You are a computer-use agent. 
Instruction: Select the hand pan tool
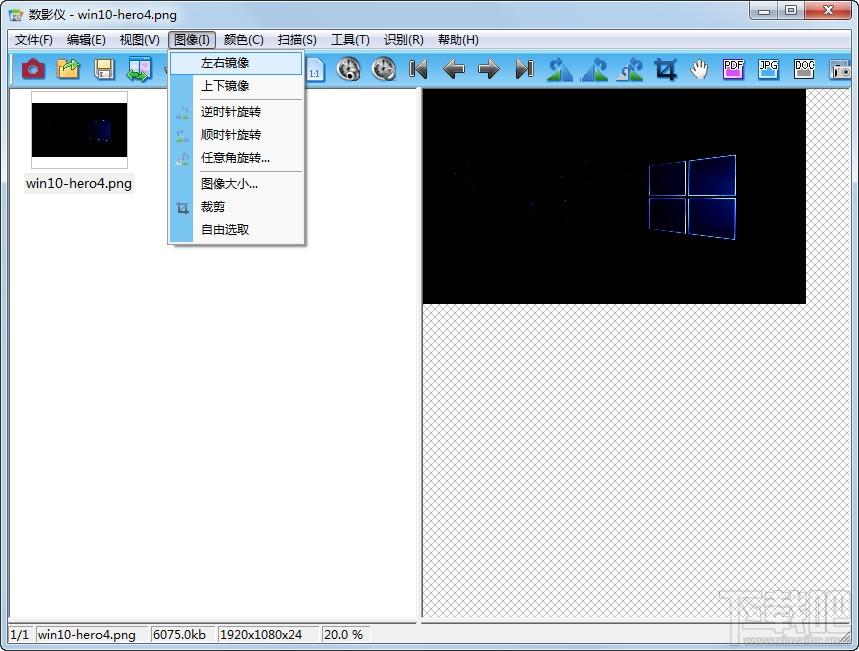[699, 69]
